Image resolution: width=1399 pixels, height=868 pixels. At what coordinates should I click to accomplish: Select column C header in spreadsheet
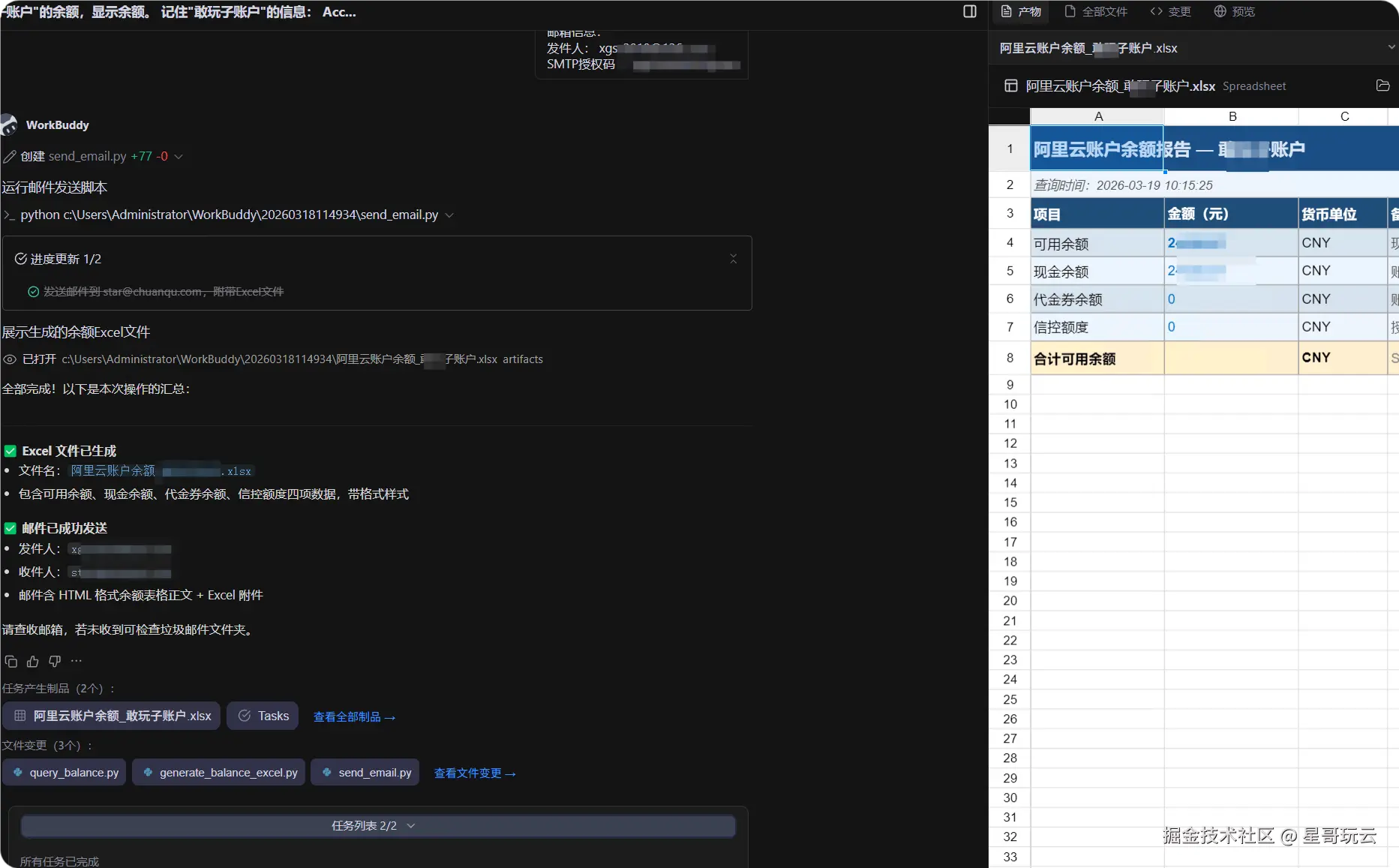(x=1344, y=116)
